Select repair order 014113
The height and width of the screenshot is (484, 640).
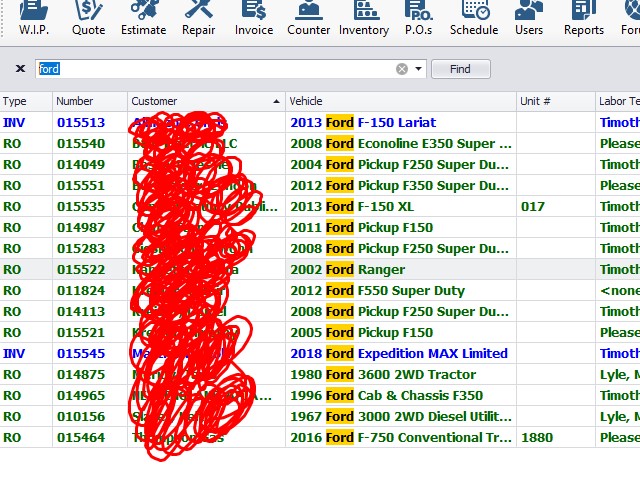click(81, 312)
